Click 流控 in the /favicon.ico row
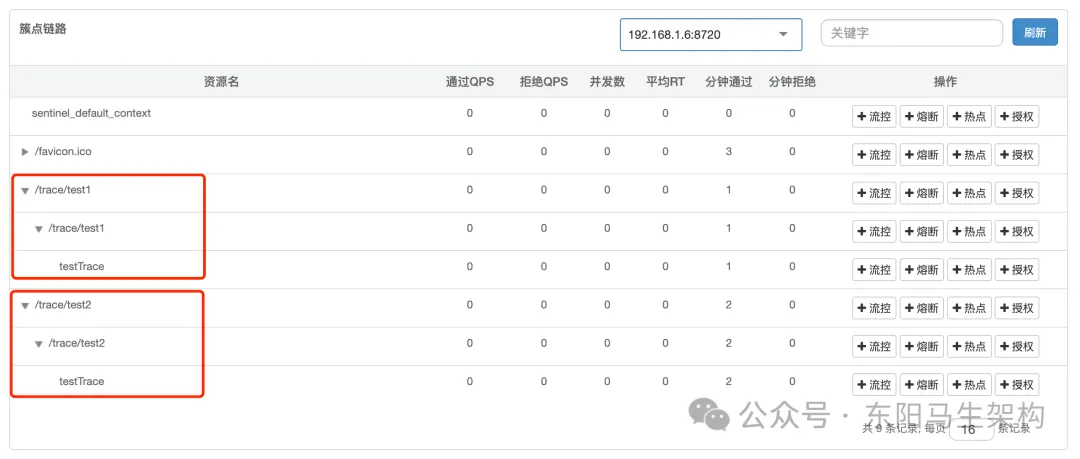 point(874,155)
